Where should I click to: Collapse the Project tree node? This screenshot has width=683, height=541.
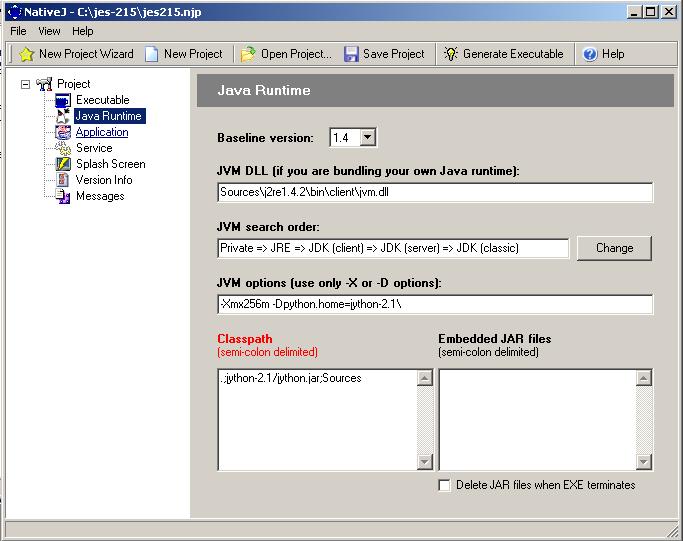click(x=25, y=84)
